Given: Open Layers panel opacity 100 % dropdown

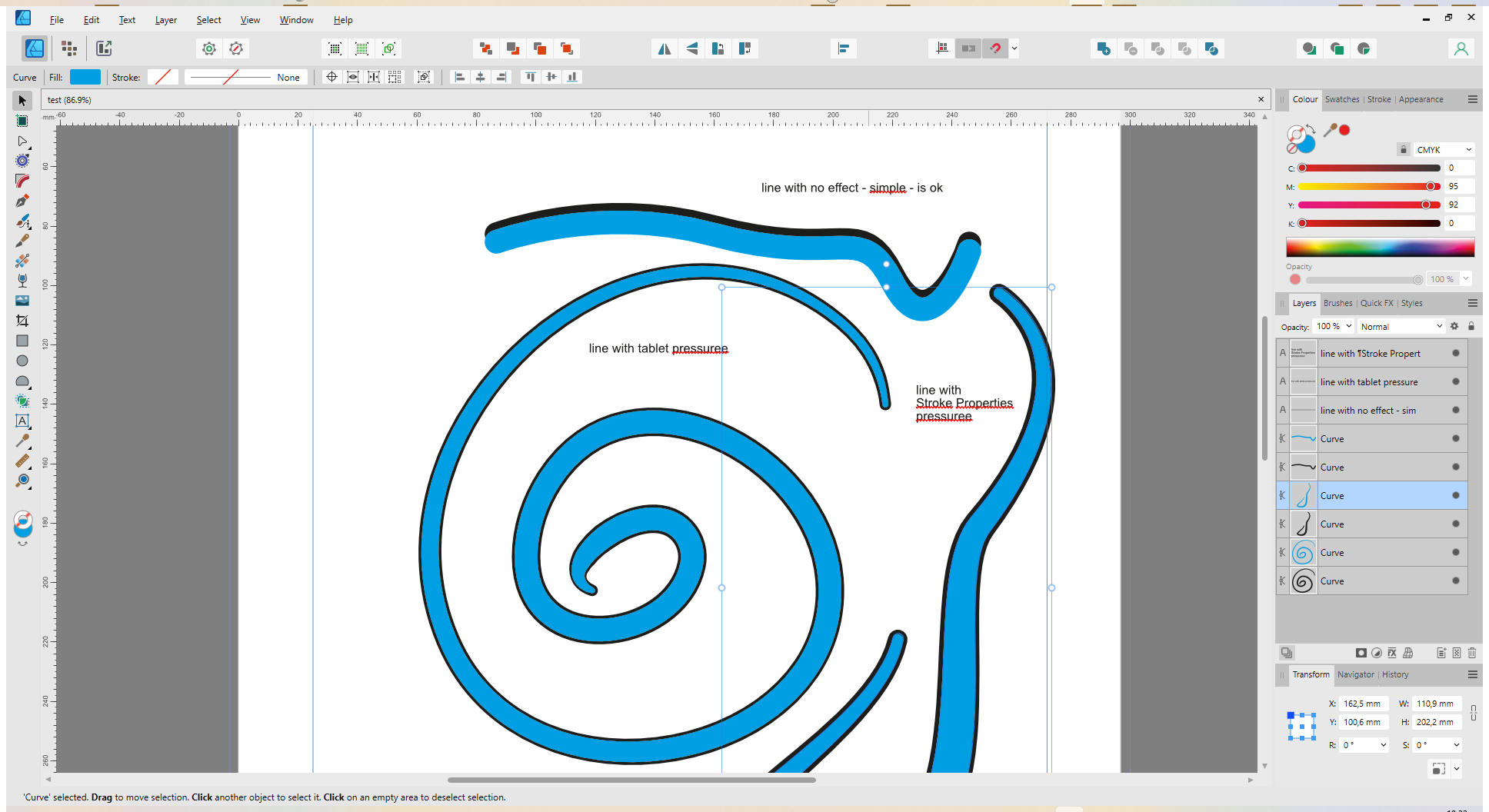Looking at the screenshot, I should point(1334,326).
